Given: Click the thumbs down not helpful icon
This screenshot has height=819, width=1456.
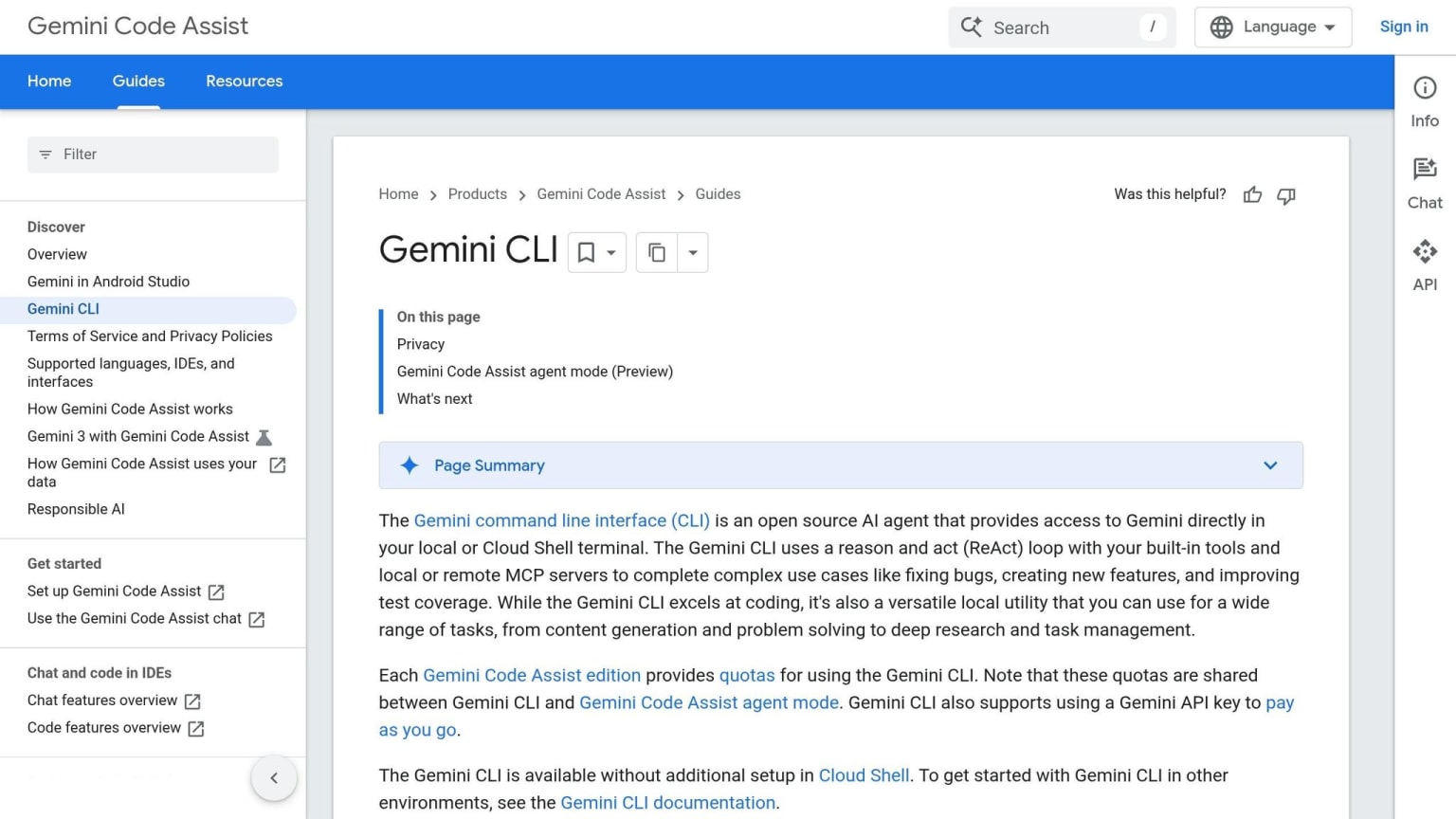Looking at the screenshot, I should (x=1286, y=195).
